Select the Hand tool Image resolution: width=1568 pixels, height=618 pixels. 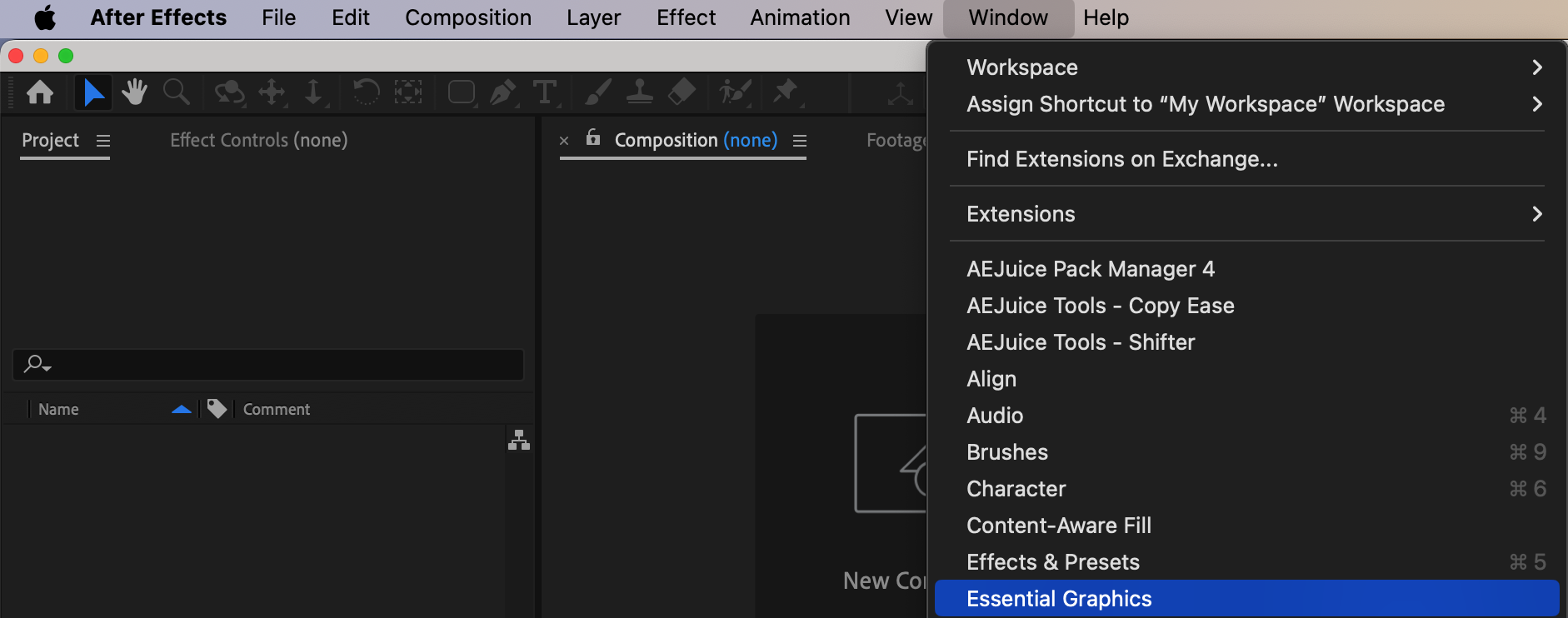click(134, 92)
